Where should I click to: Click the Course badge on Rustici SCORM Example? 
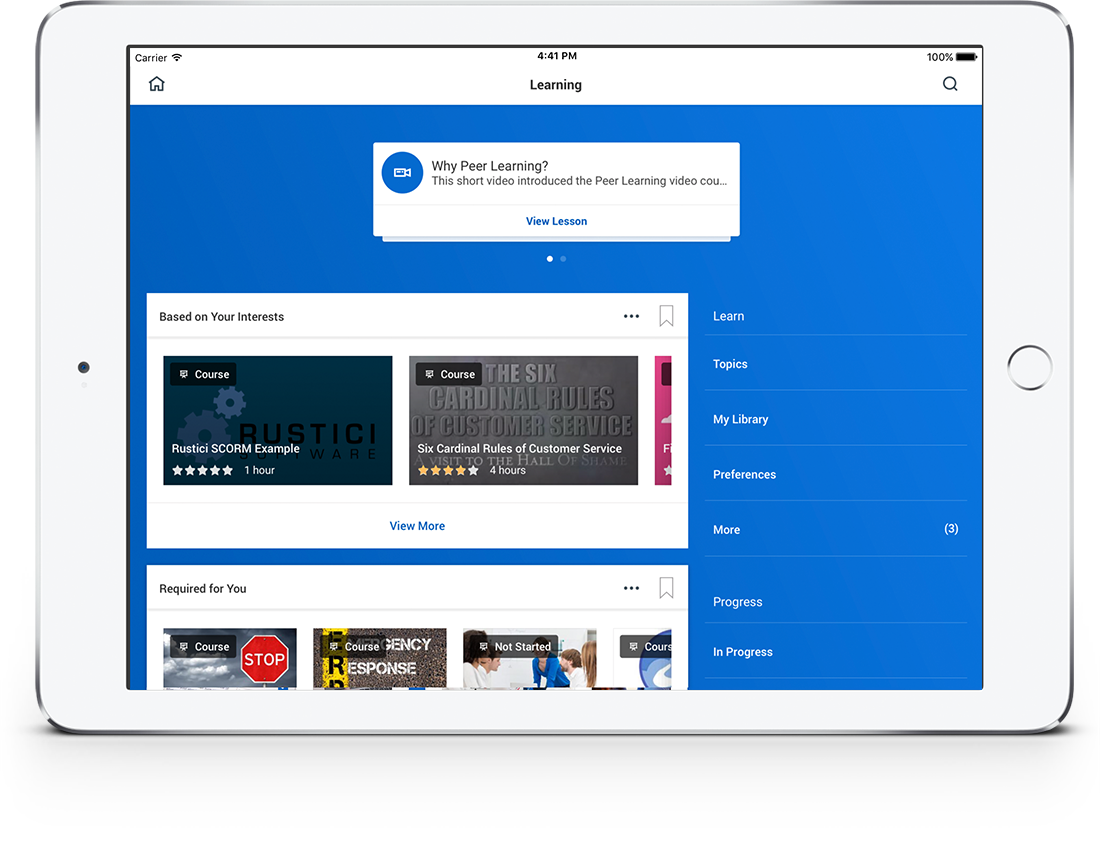point(203,374)
